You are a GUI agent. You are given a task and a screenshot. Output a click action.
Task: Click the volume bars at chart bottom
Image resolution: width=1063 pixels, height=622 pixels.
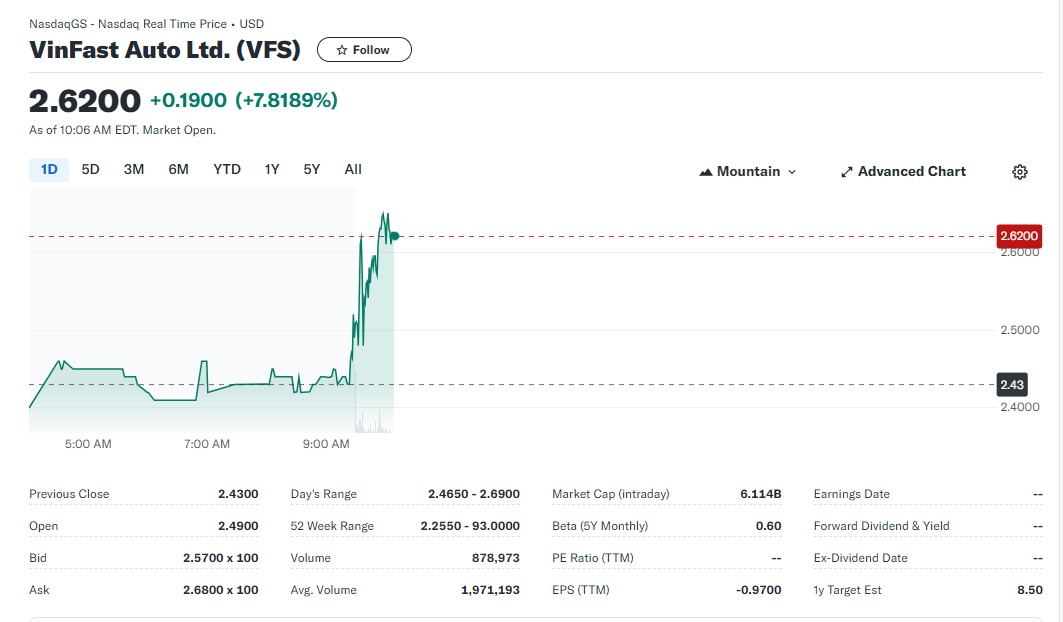[x=375, y=424]
